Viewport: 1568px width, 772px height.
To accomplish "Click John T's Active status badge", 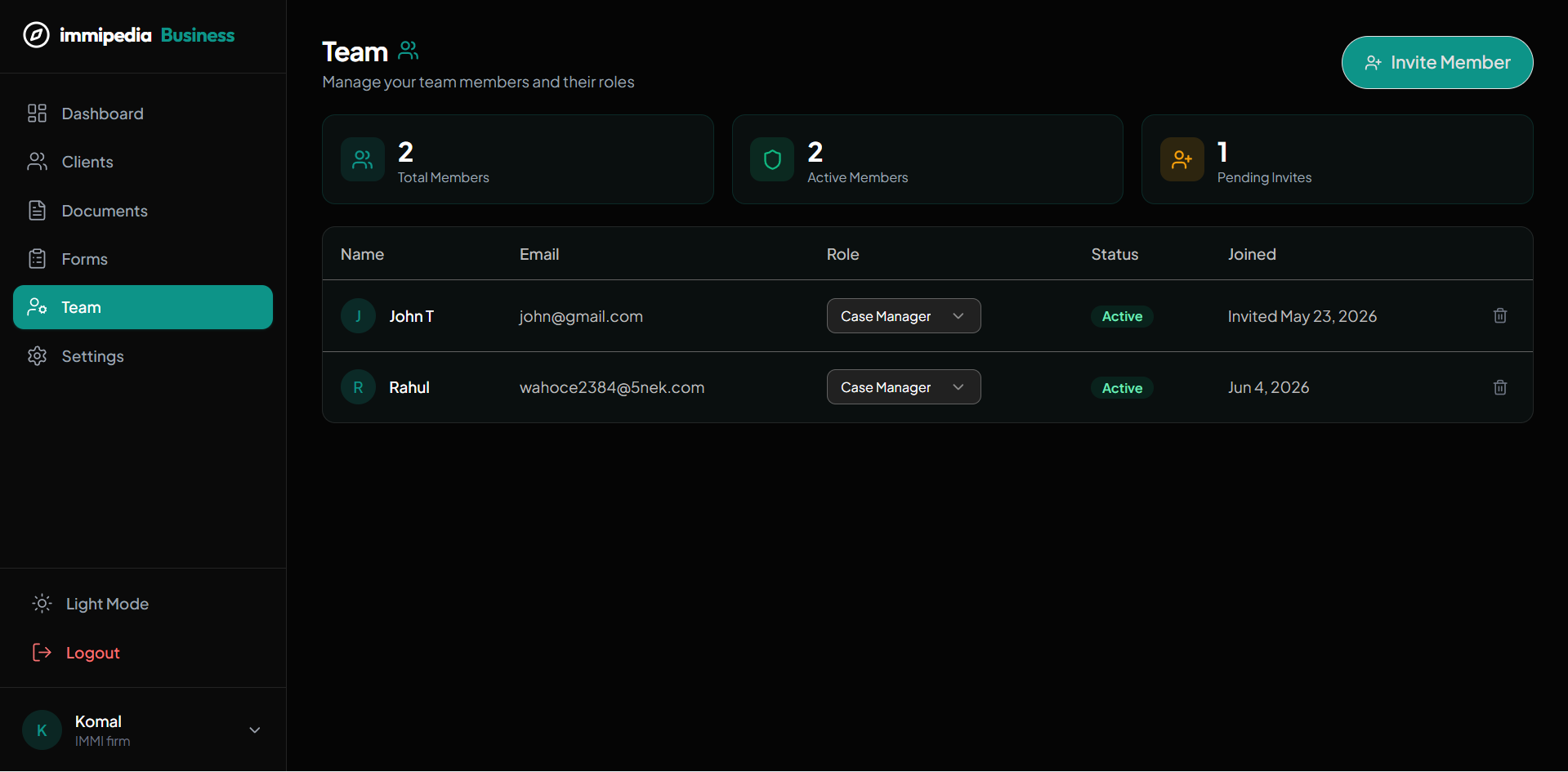I will (1122, 316).
